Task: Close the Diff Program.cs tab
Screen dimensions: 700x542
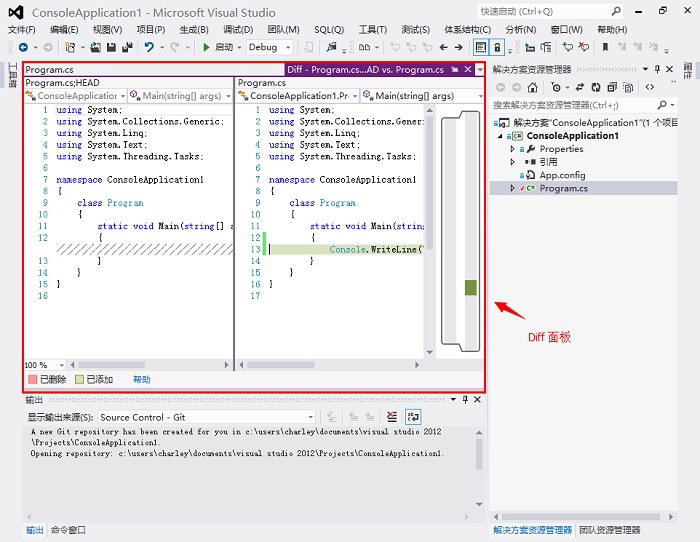Action: [x=468, y=69]
